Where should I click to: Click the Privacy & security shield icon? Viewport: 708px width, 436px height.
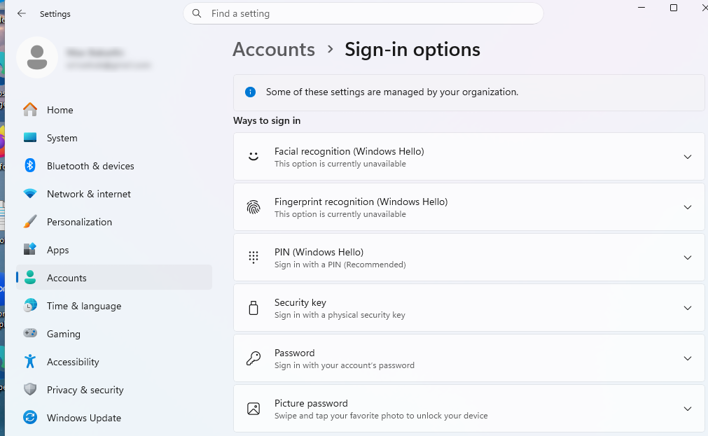(30, 390)
